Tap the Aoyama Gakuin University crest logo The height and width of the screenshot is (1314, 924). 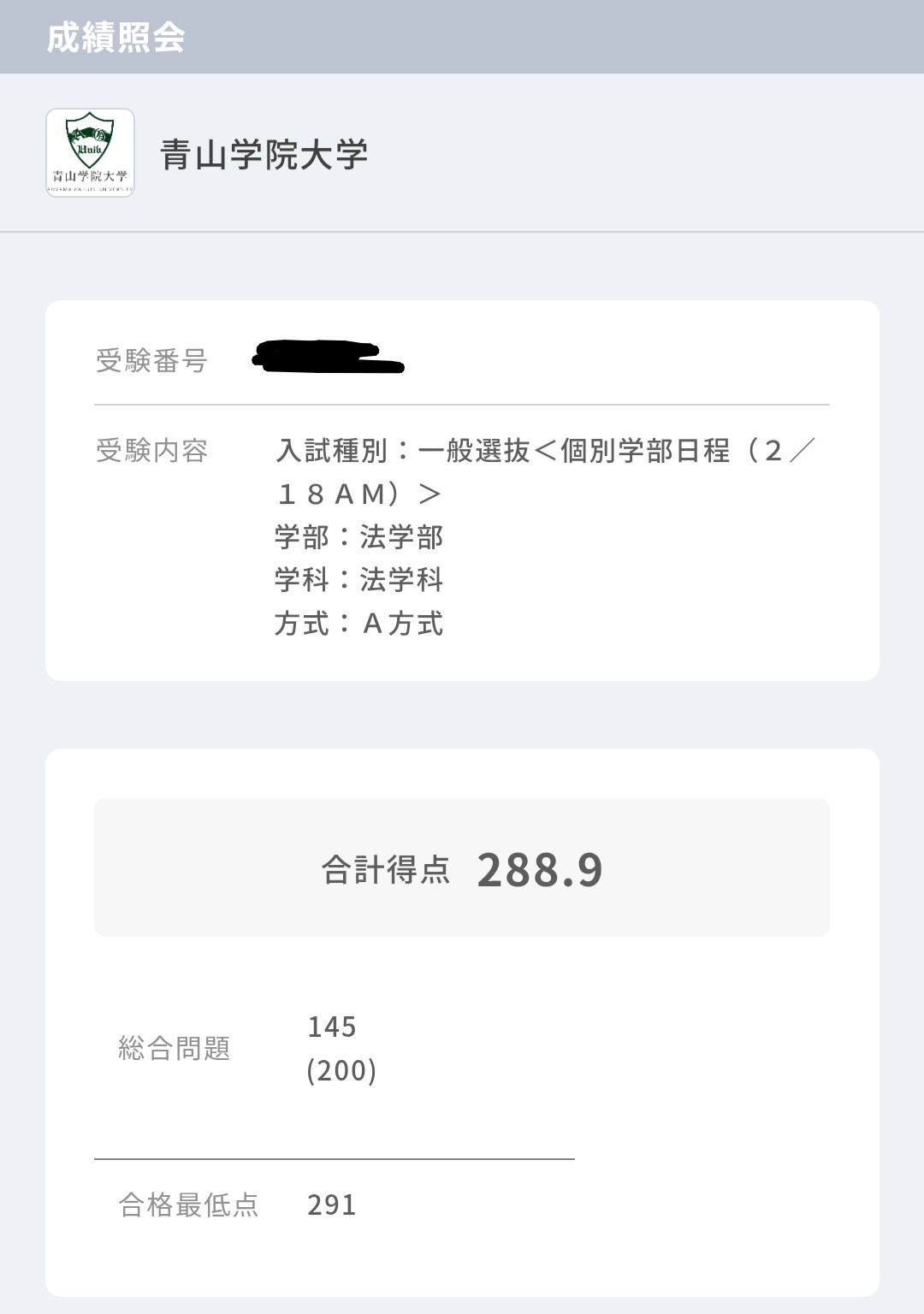90,152
